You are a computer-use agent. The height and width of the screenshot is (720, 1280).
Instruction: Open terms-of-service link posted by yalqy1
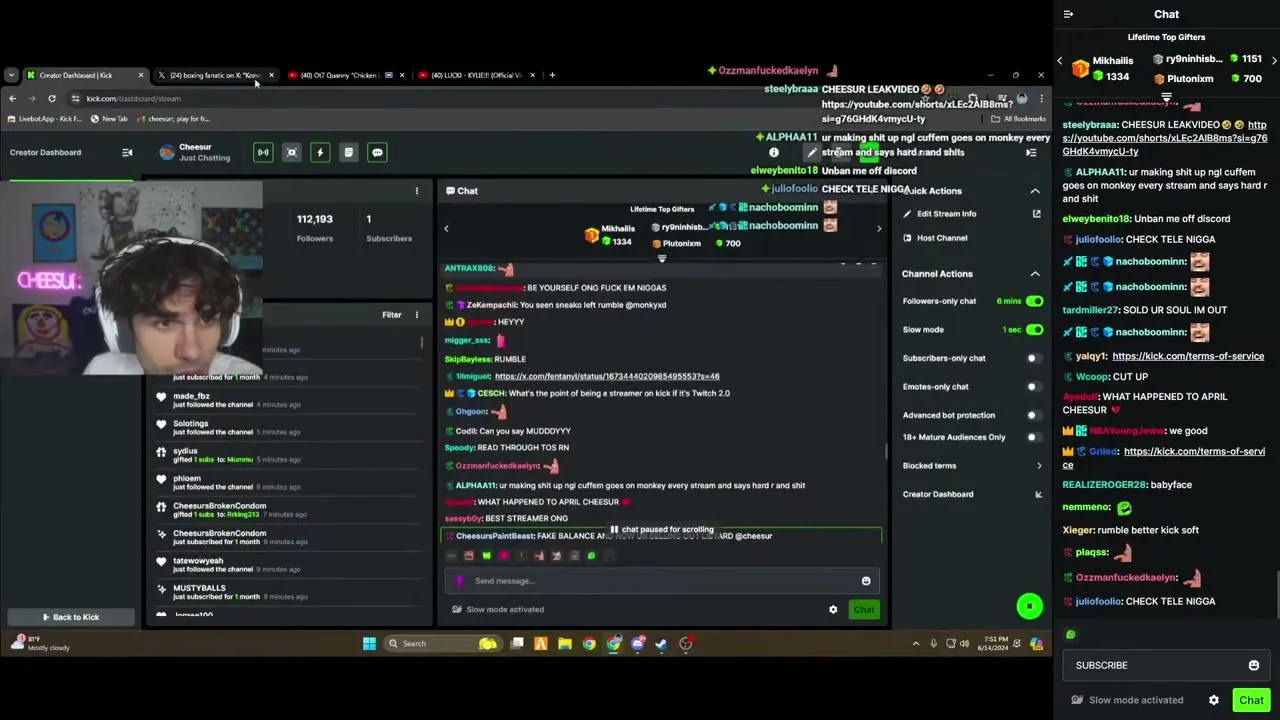[1188, 356]
